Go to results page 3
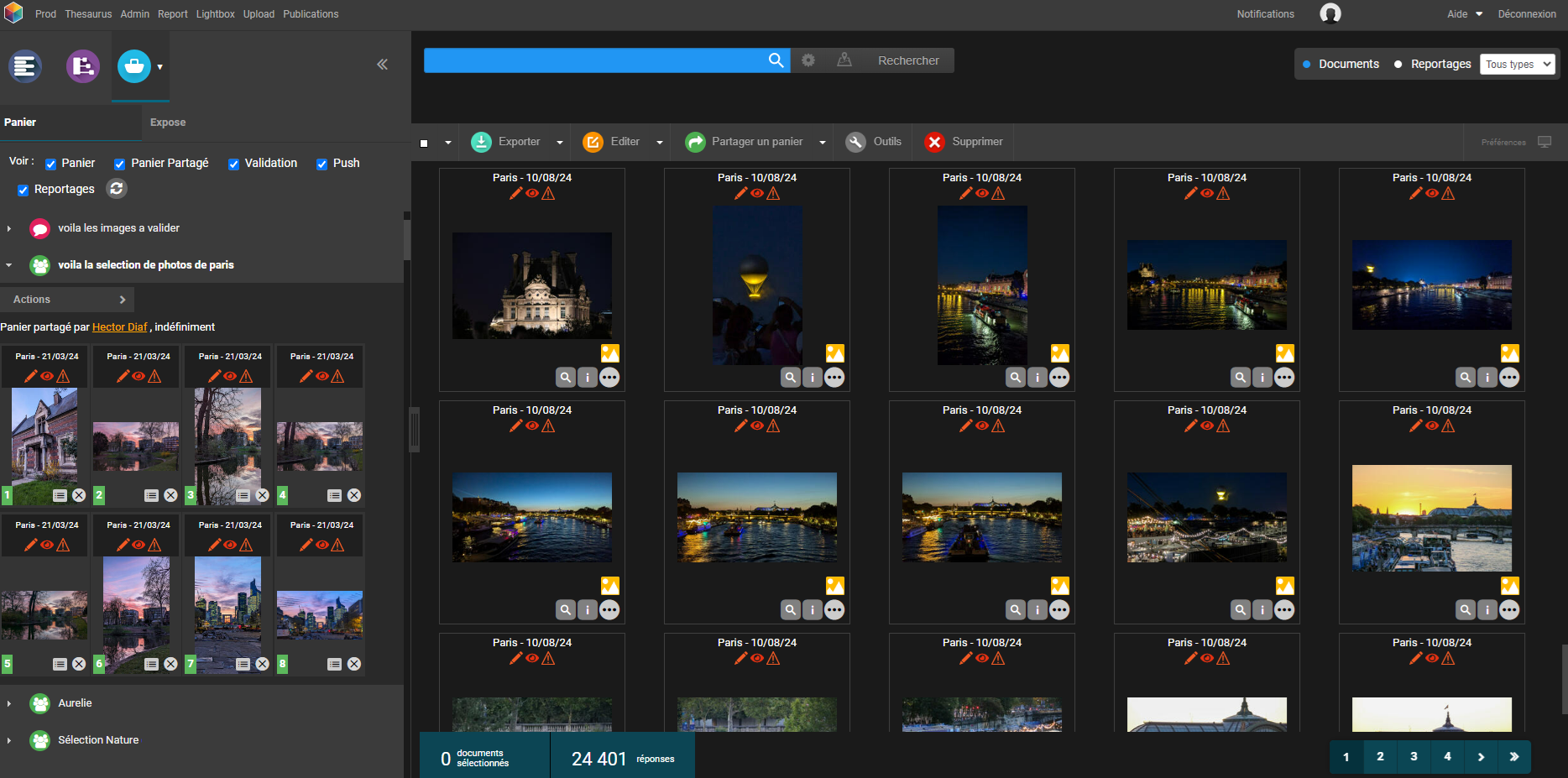The height and width of the screenshot is (778, 1568). (x=1414, y=757)
